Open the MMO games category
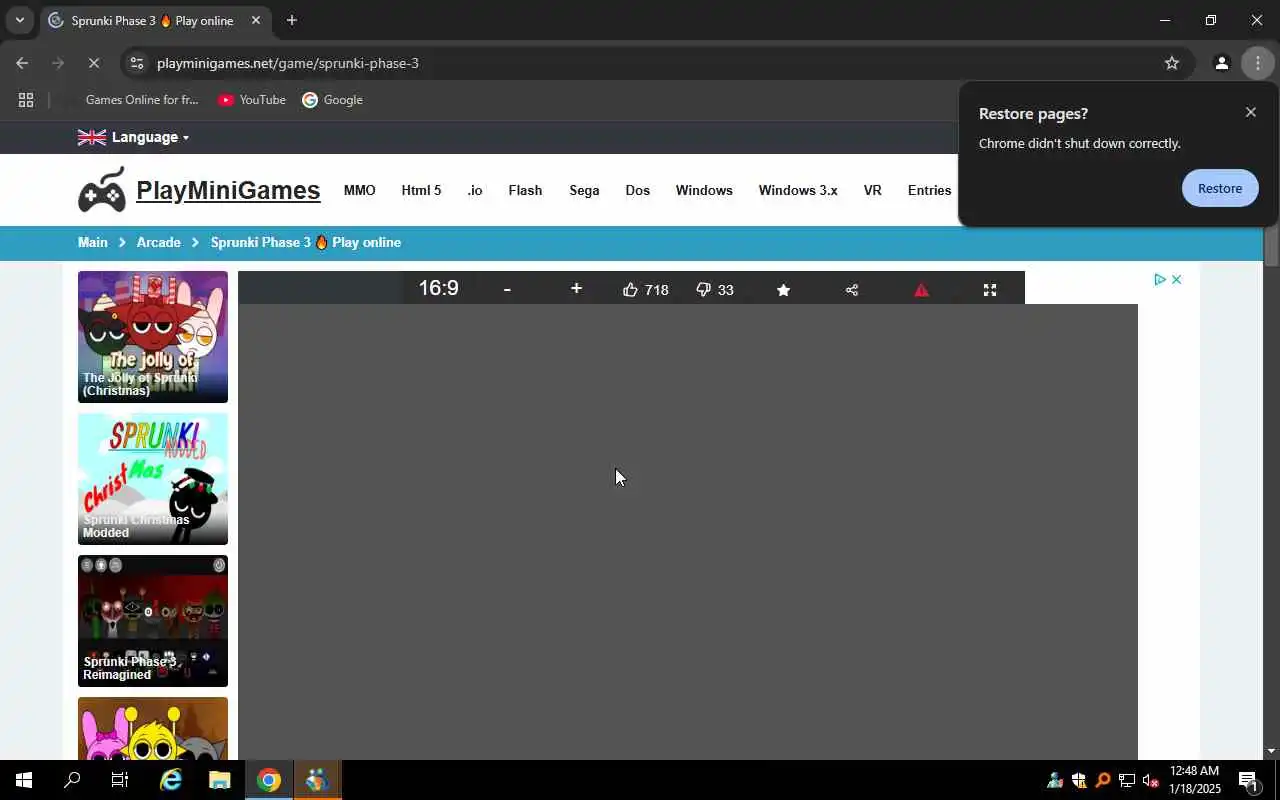Viewport: 1280px width, 800px height. tap(359, 190)
